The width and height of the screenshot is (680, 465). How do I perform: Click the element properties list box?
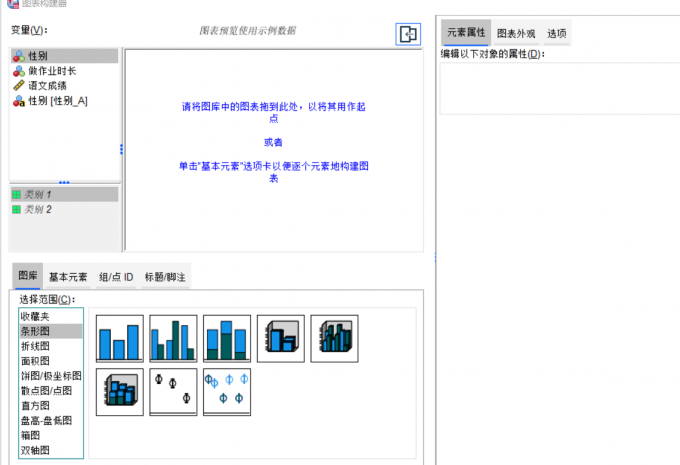tap(560, 88)
